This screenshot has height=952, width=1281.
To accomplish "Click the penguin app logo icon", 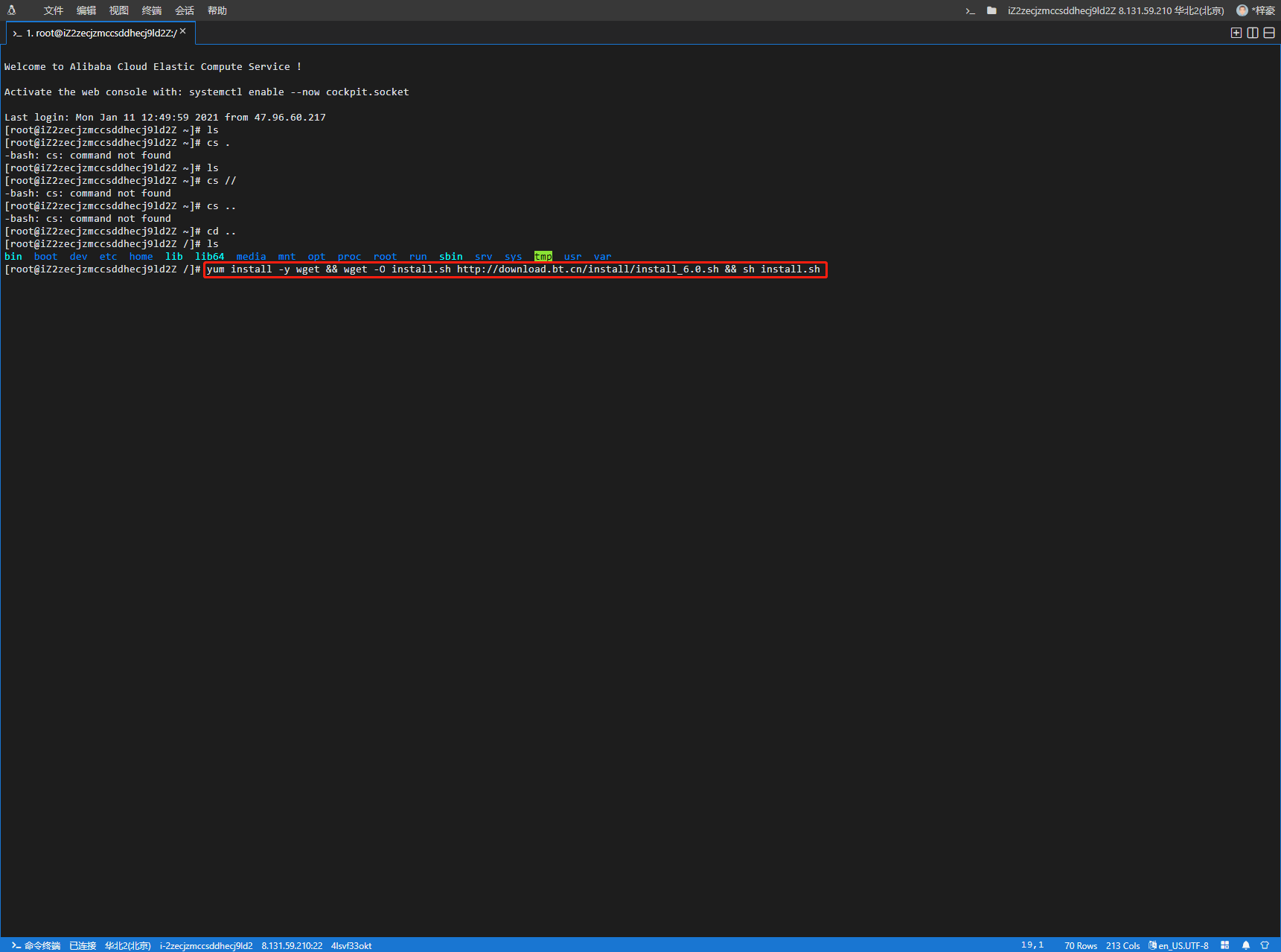I will coord(11,10).
